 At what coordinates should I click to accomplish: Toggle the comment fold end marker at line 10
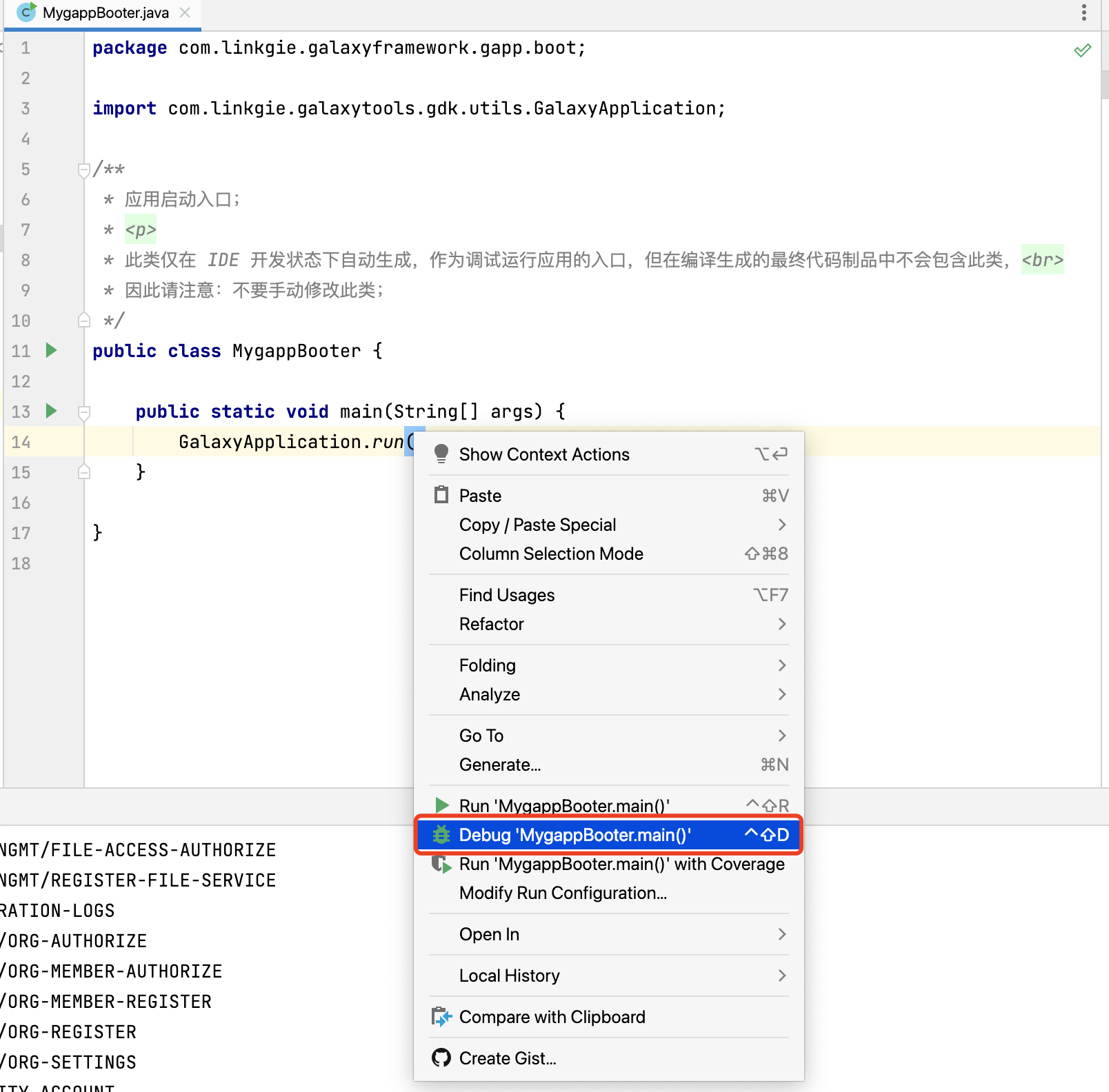(84, 320)
